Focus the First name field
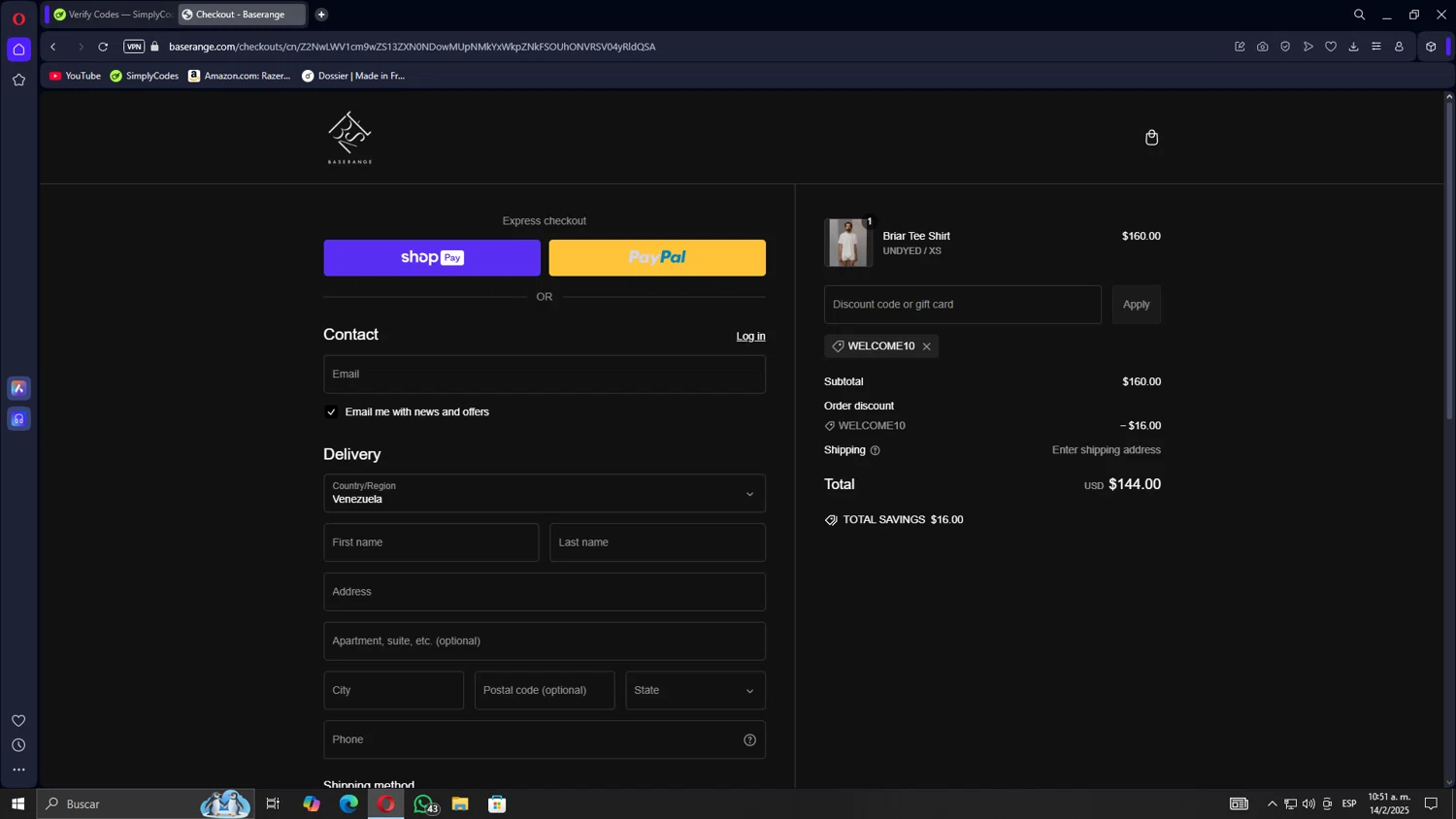 pos(431,542)
